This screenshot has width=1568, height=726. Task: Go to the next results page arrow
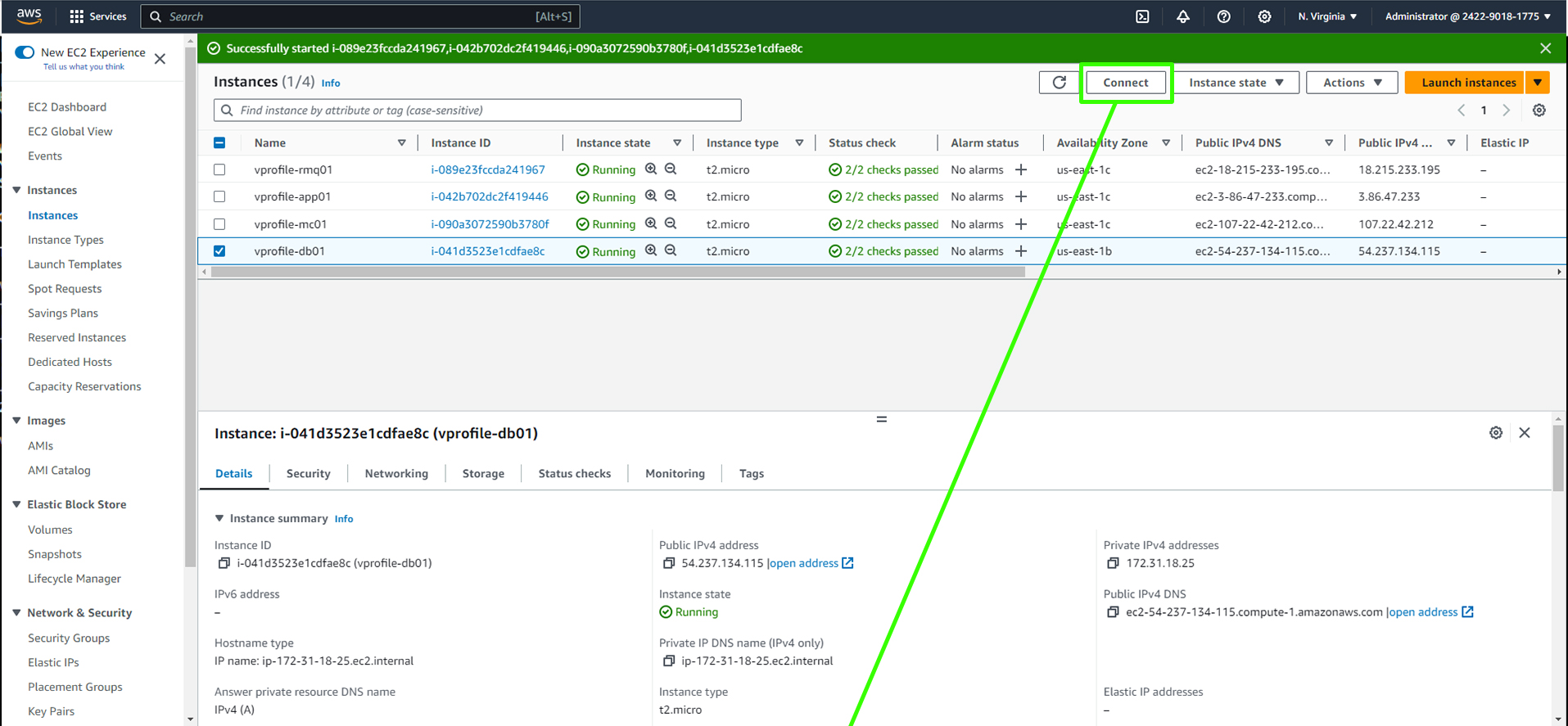tap(1507, 110)
